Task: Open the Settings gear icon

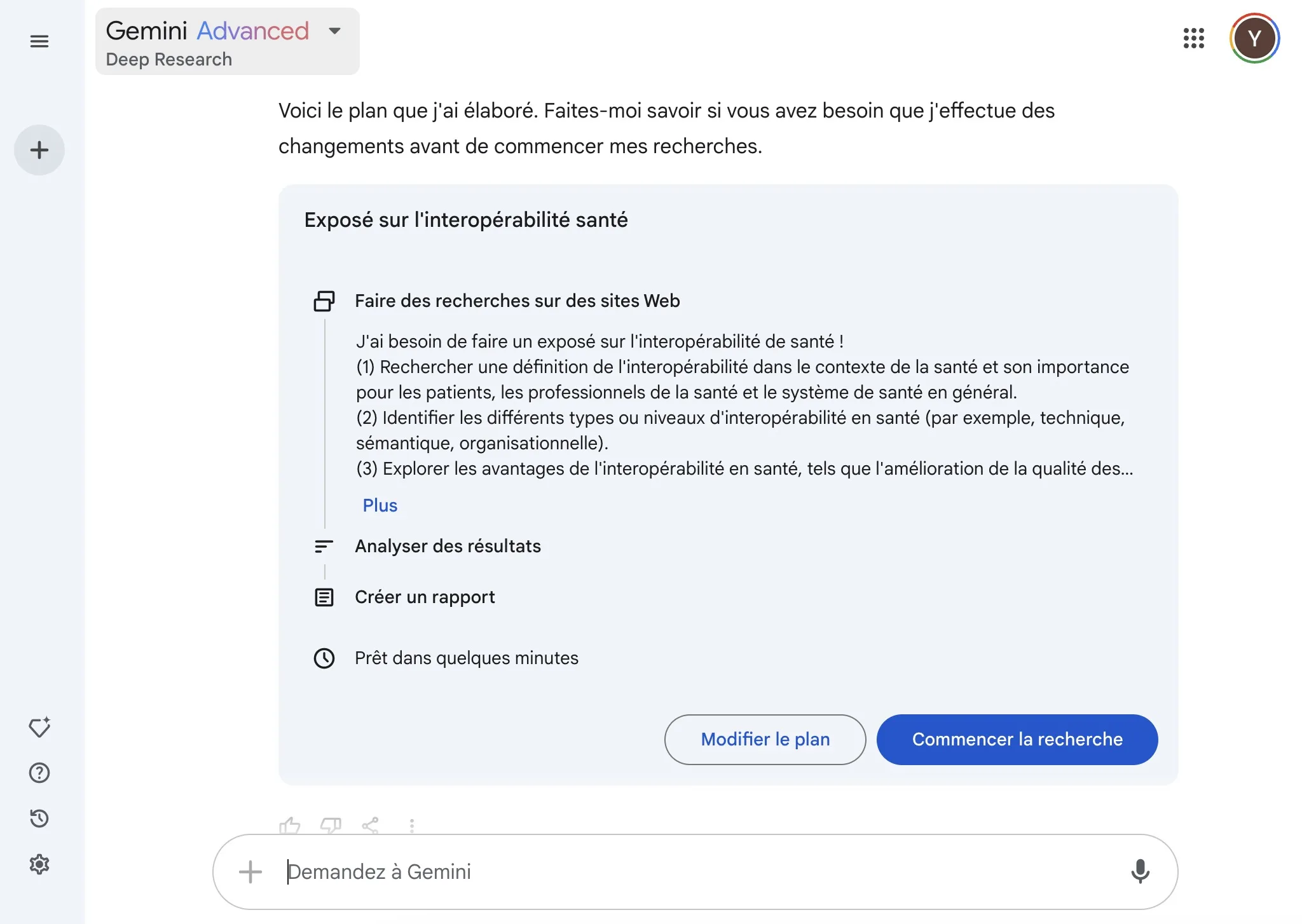Action: [39, 864]
